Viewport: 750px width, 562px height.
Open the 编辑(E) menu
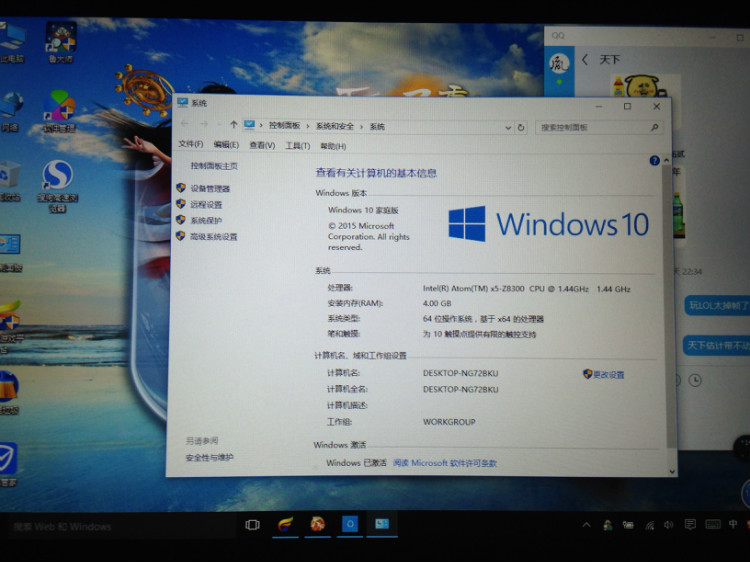(x=226, y=144)
